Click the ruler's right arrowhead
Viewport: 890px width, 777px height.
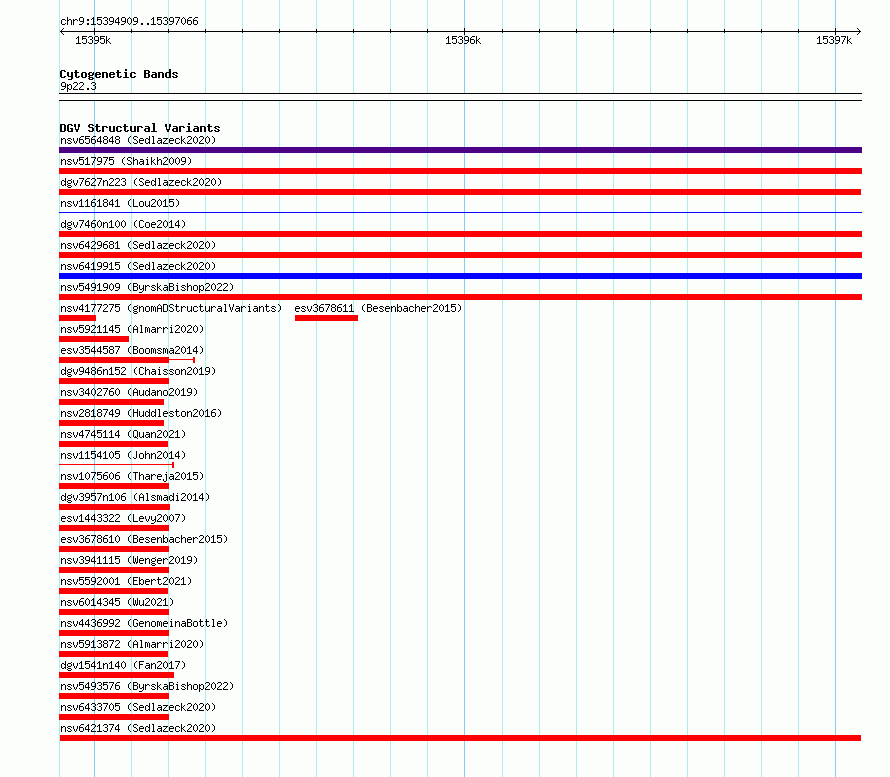859,31
